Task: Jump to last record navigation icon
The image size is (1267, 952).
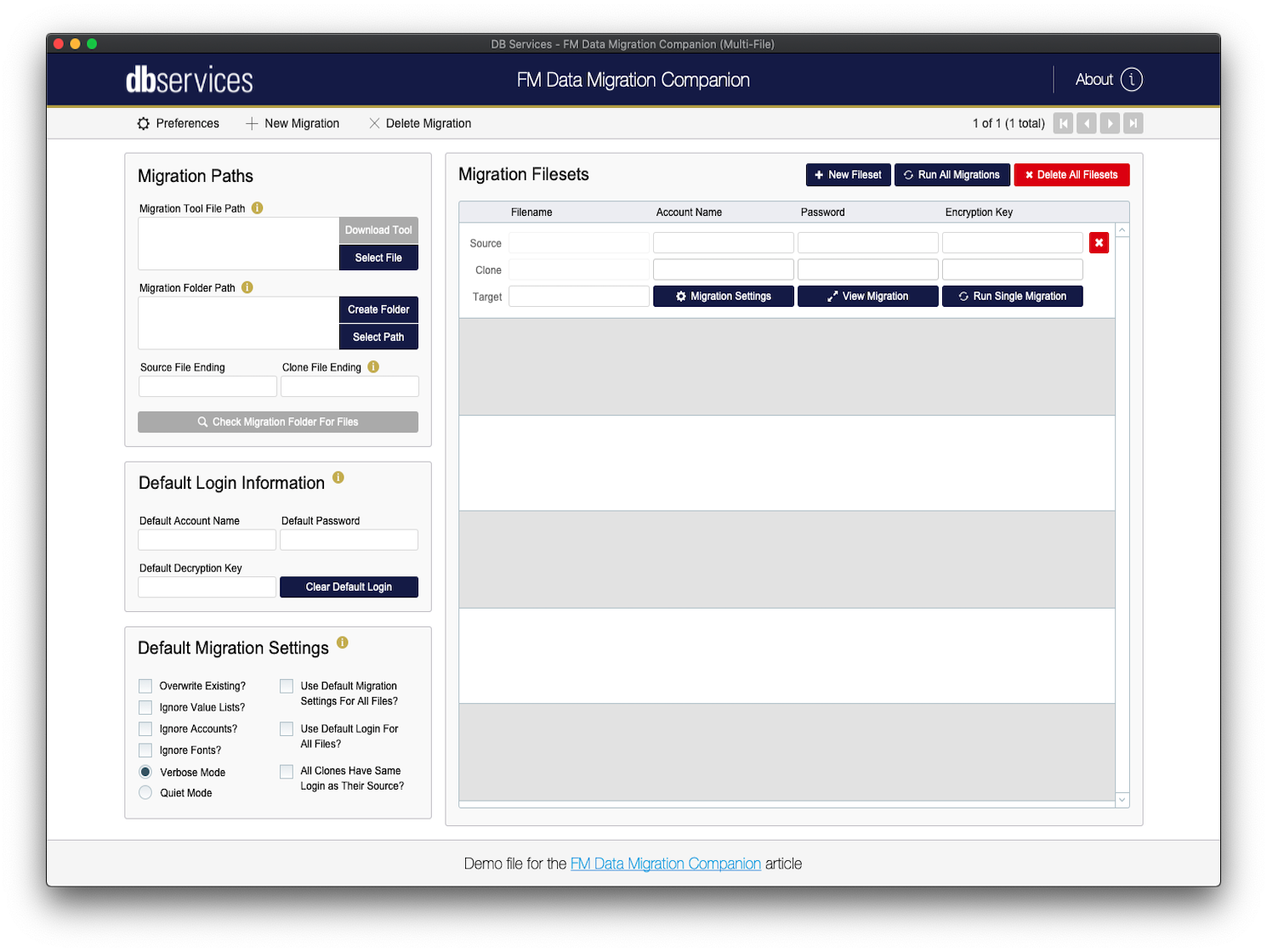Action: 1133,123
